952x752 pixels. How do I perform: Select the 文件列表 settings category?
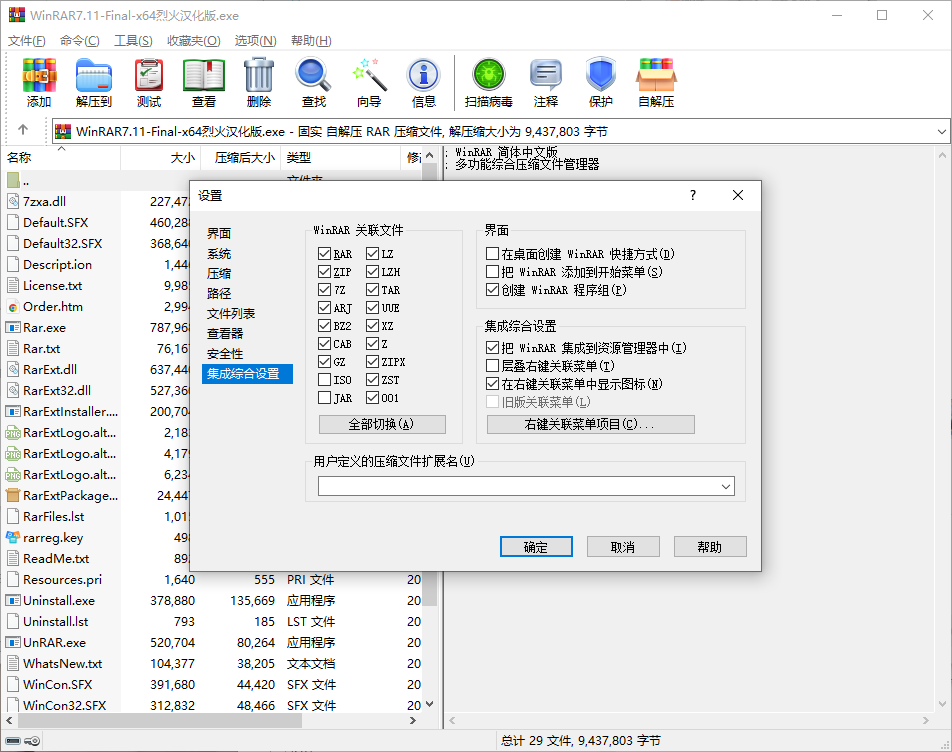231,314
